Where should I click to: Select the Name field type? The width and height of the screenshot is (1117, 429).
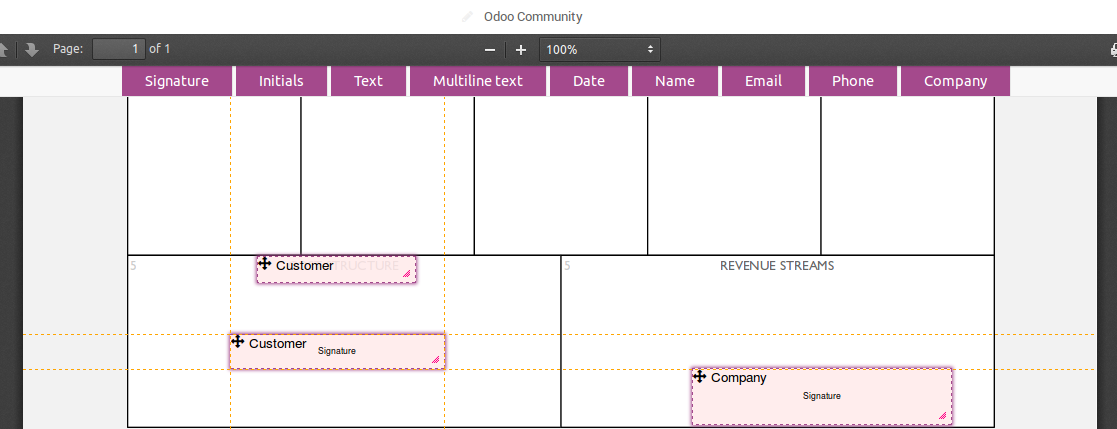[x=675, y=81]
